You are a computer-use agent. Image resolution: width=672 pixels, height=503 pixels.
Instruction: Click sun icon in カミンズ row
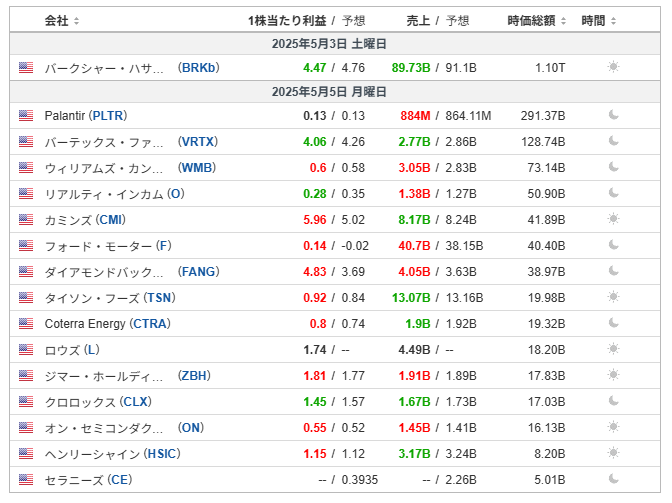613,219
